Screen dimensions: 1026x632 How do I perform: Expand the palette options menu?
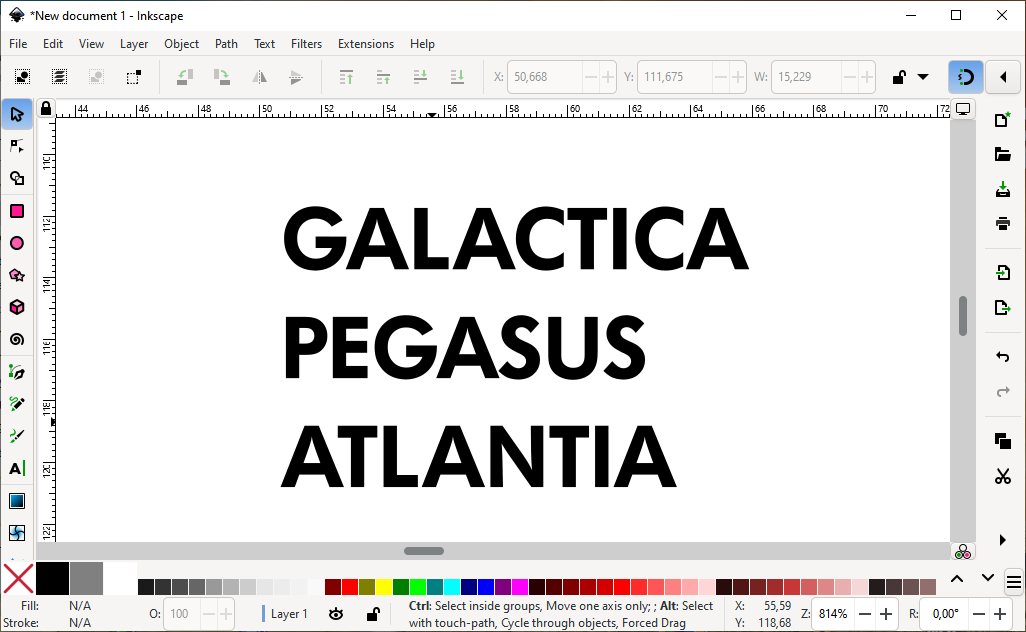click(1014, 582)
